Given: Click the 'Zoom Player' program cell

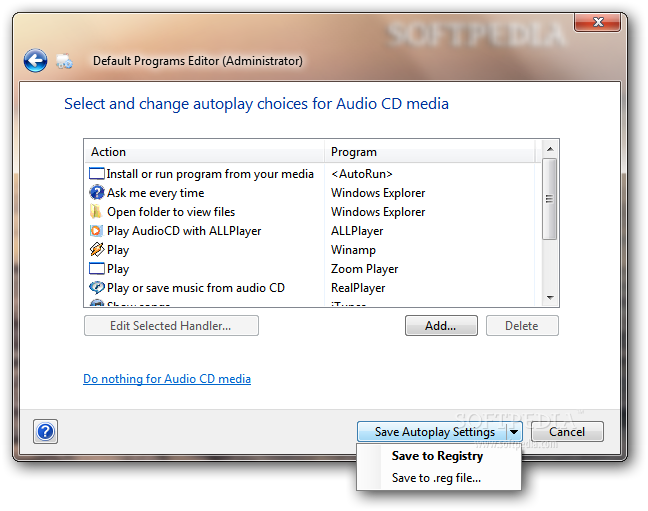Looking at the screenshot, I should 364,269.
